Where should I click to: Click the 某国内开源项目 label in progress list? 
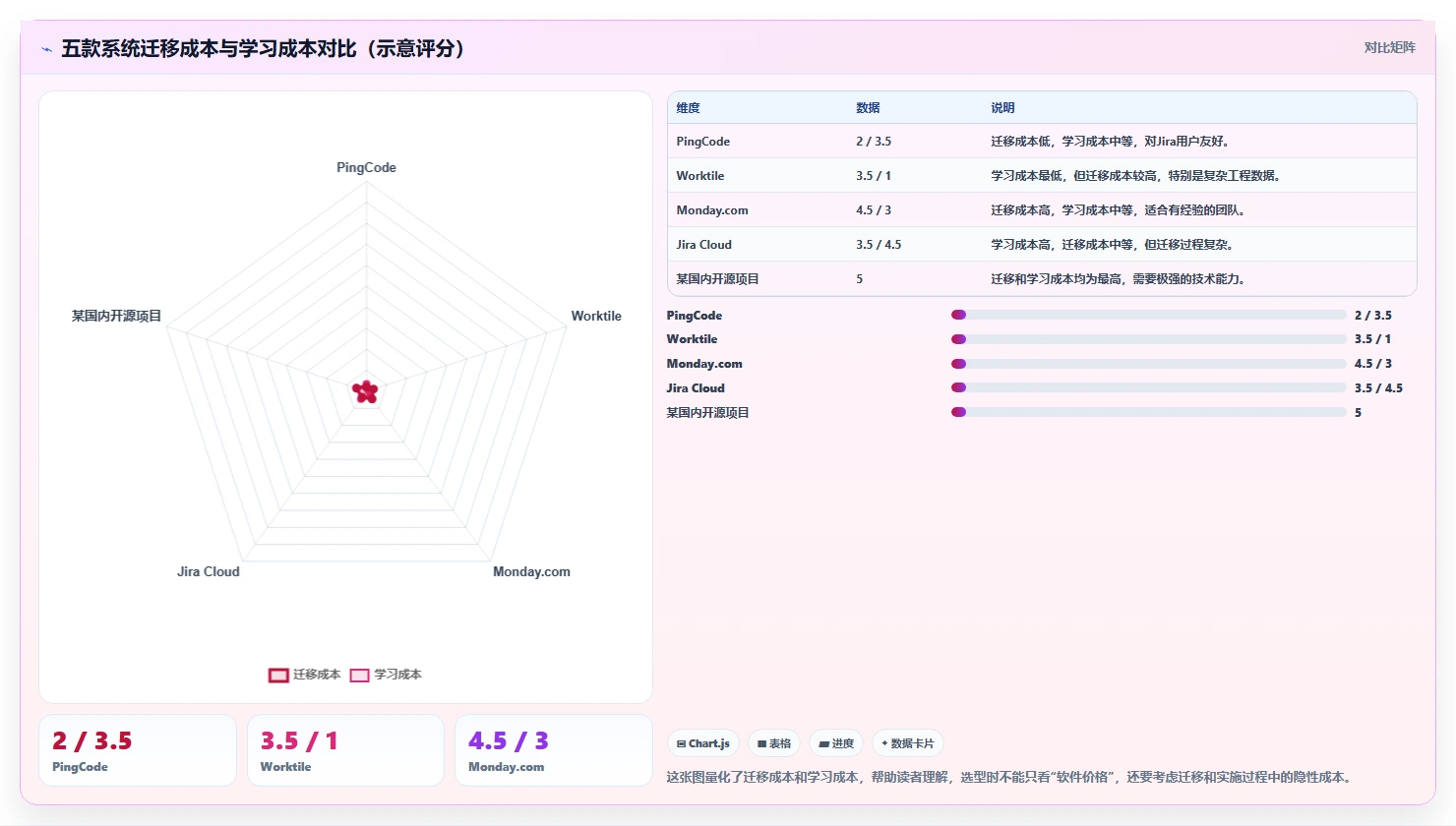tap(708, 413)
